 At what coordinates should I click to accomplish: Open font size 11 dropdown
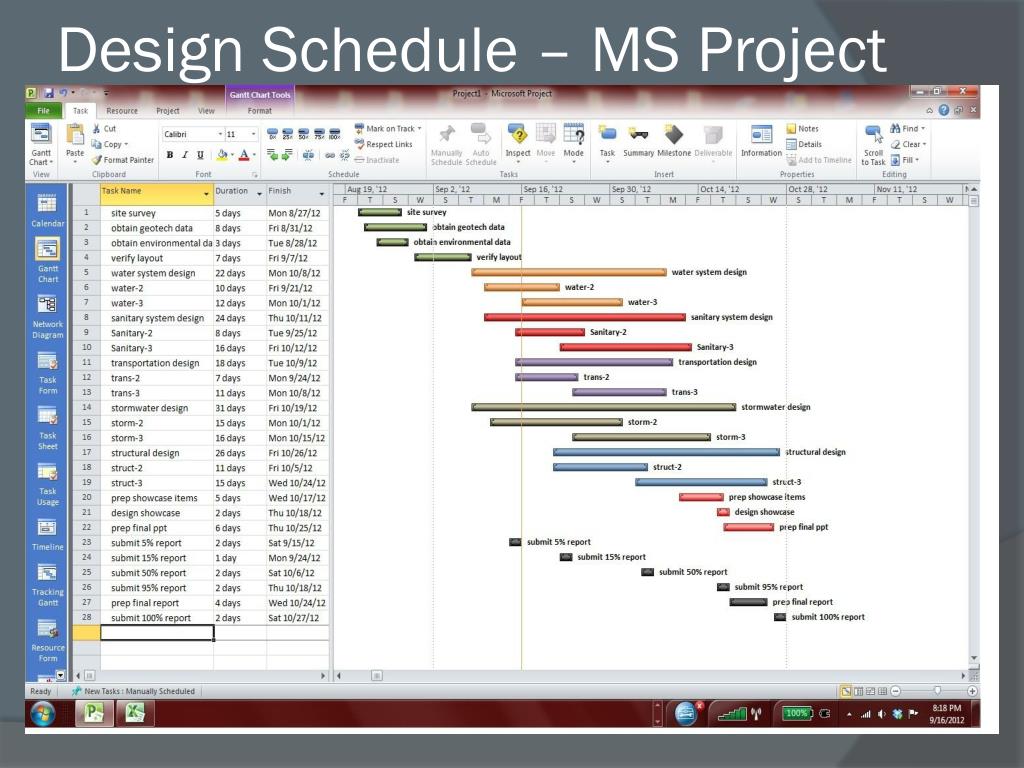click(254, 134)
